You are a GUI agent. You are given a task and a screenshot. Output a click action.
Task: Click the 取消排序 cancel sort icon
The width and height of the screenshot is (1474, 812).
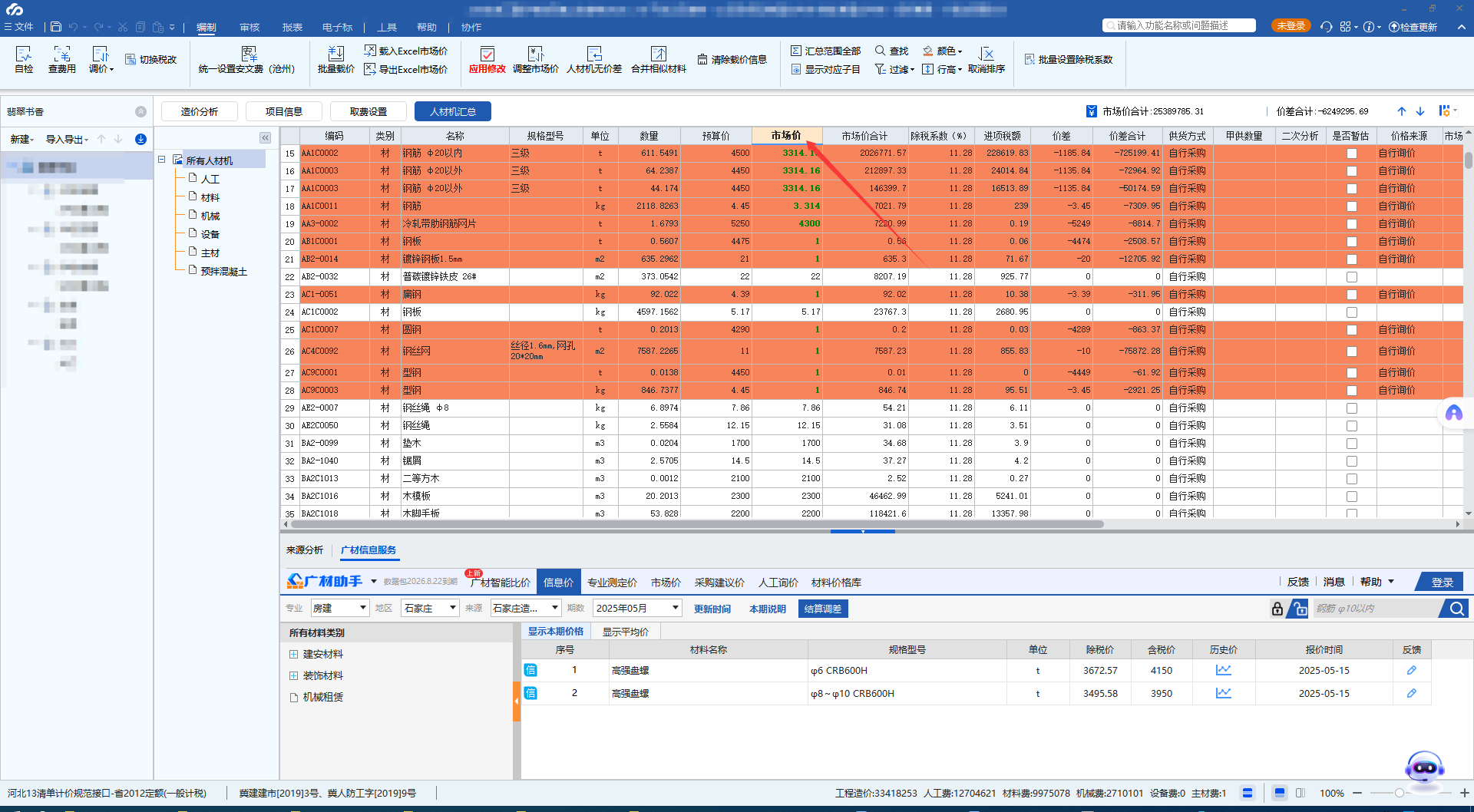(x=987, y=59)
